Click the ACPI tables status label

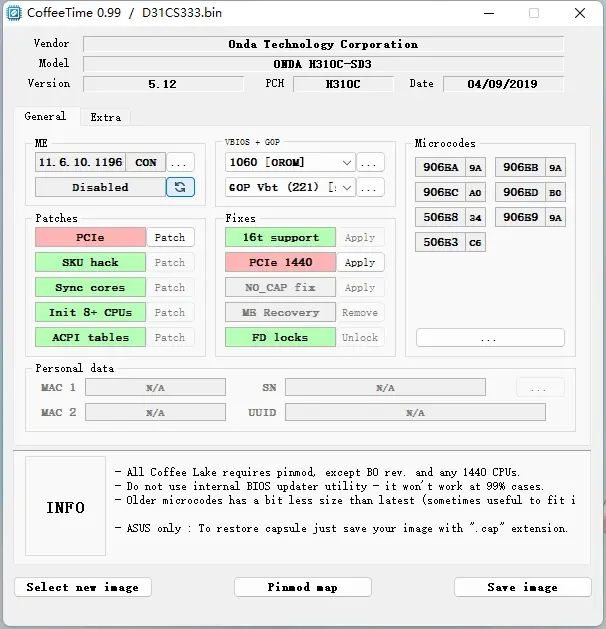tap(90, 337)
